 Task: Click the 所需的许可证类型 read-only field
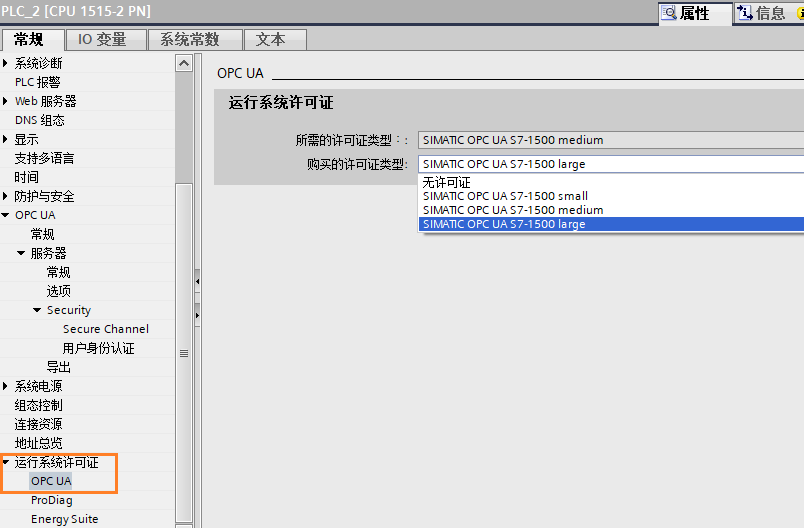click(x=611, y=140)
